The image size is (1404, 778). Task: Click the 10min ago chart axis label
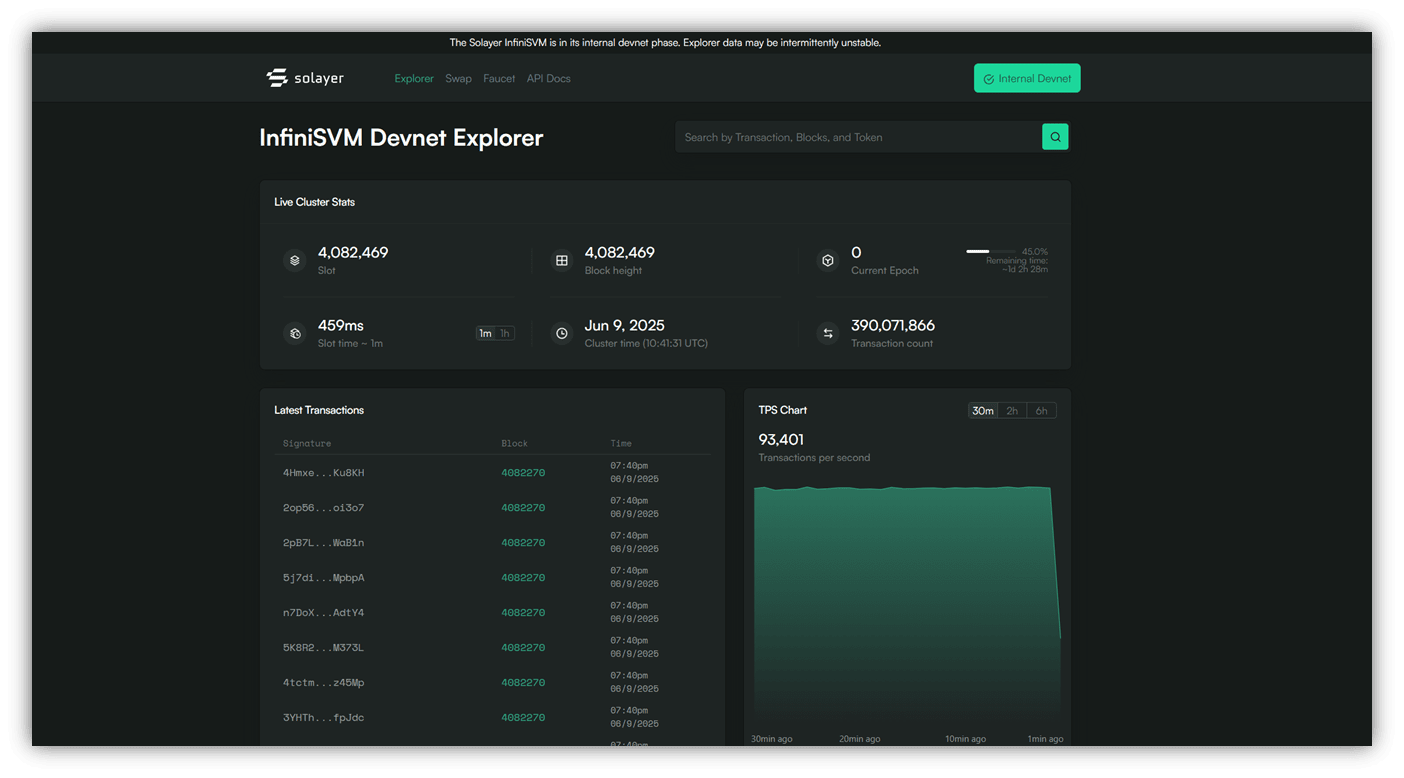[x=965, y=739]
